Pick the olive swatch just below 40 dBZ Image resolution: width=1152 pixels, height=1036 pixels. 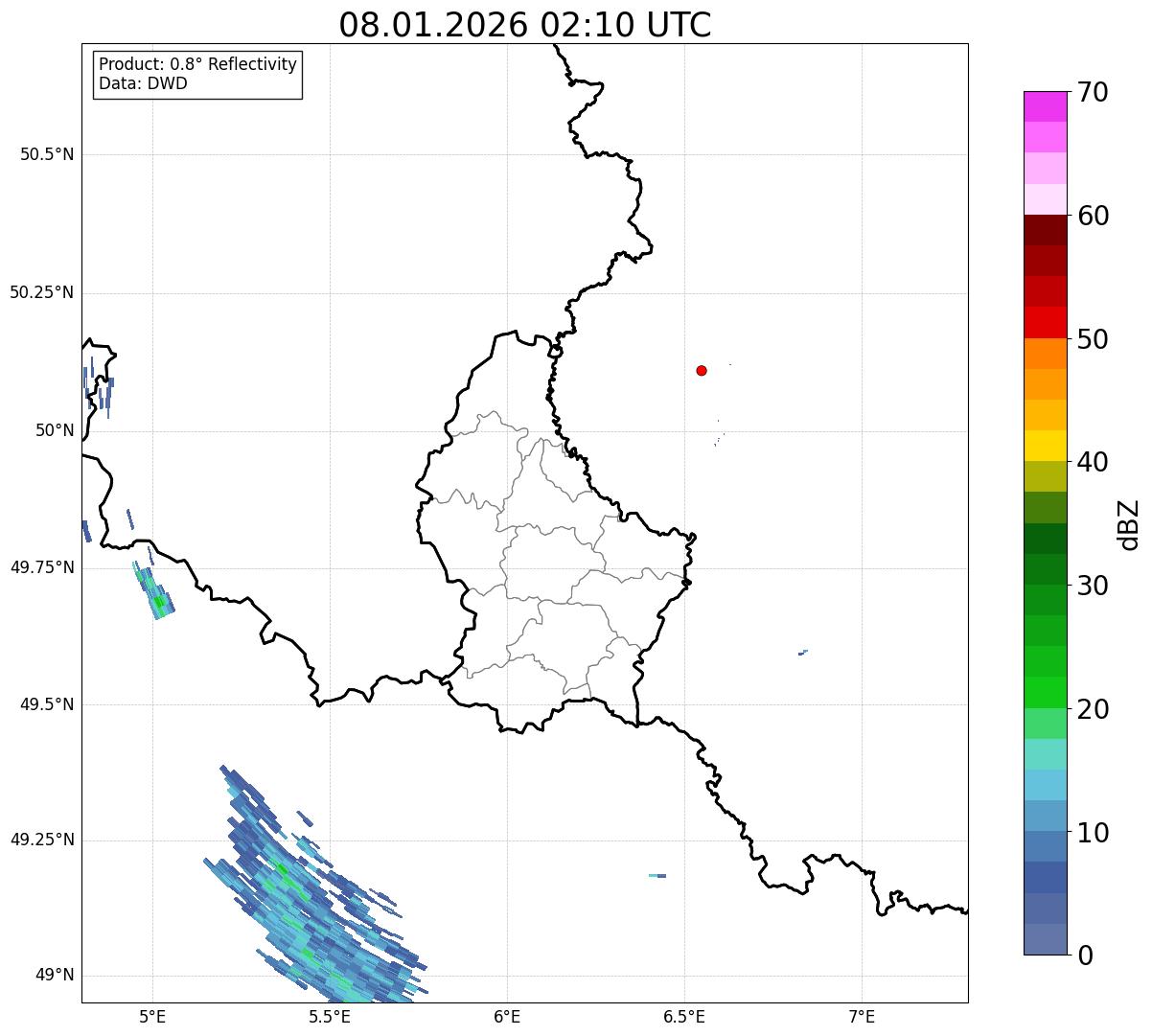click(x=1045, y=476)
